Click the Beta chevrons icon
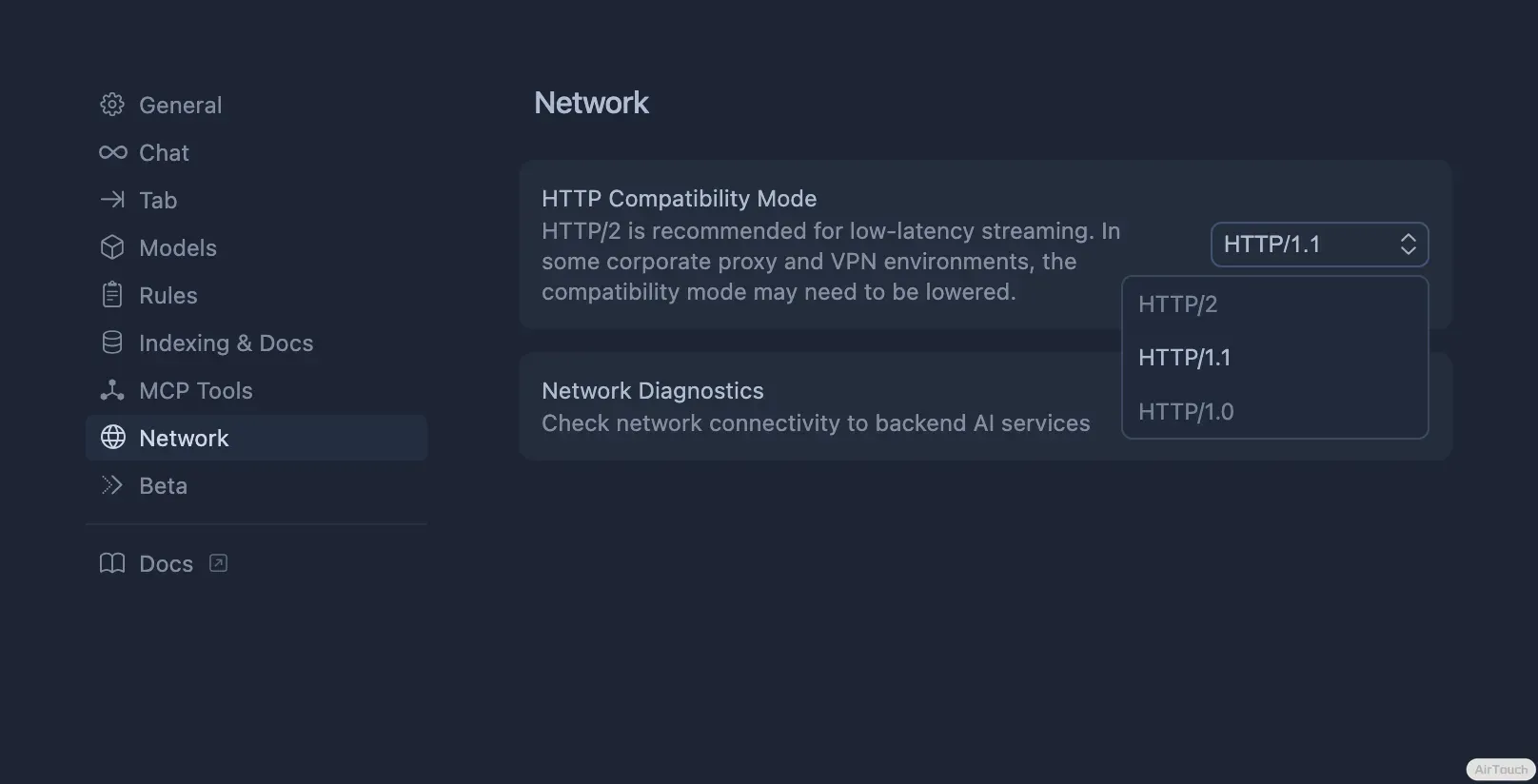 coord(112,485)
